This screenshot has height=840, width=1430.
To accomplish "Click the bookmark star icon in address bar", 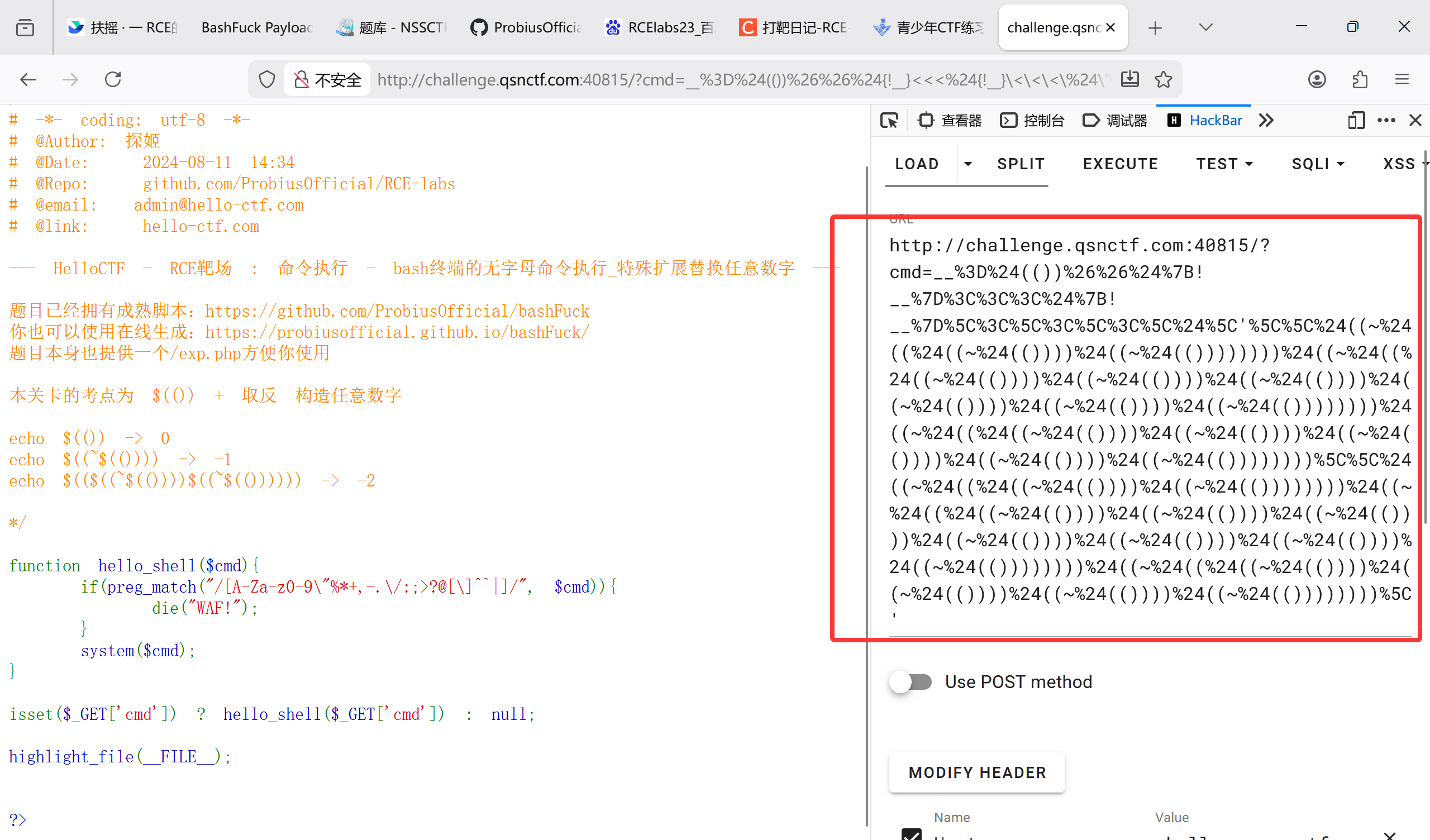I will click(1164, 79).
